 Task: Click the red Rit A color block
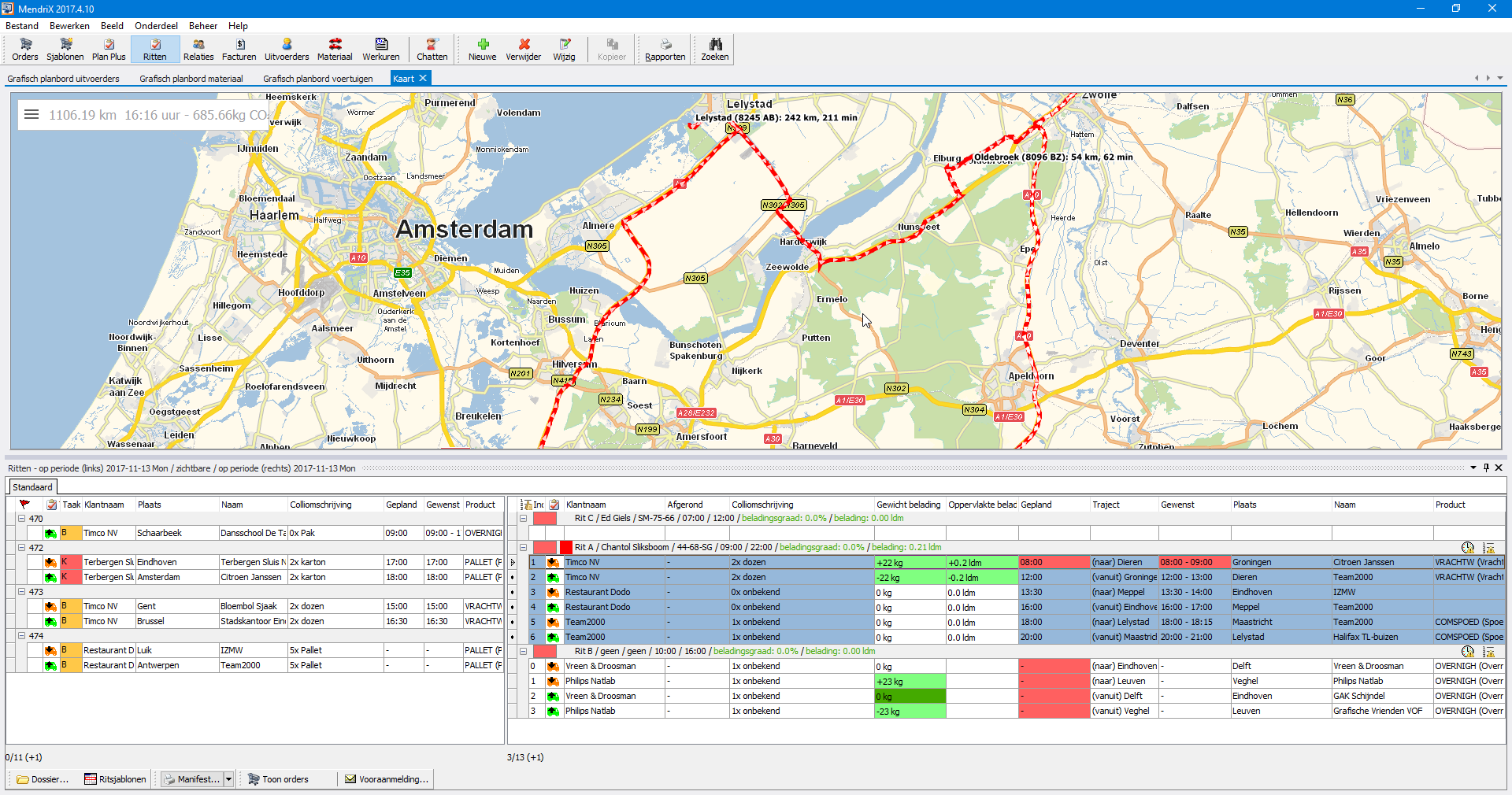coord(566,547)
